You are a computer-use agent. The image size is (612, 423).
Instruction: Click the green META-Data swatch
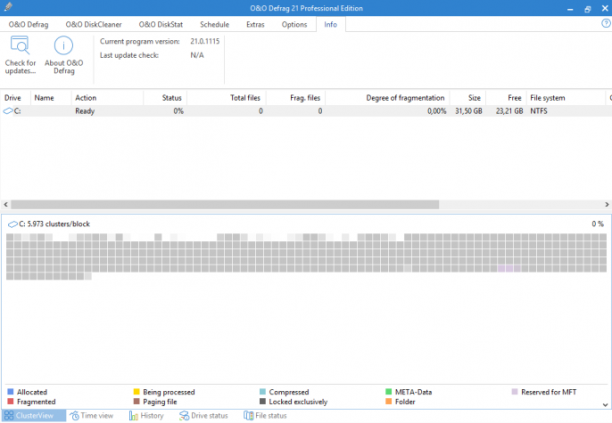(x=389, y=391)
